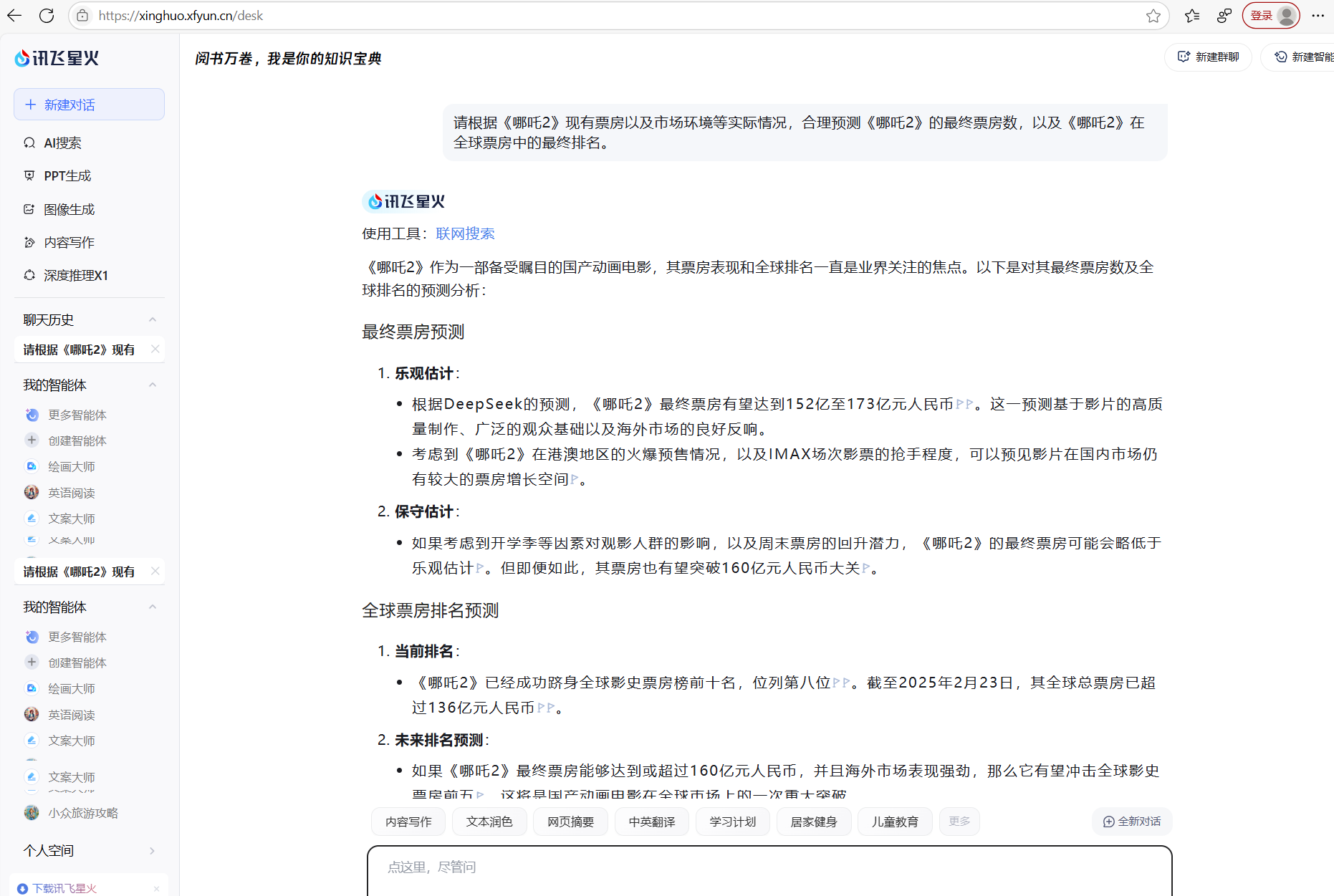1334x896 pixels.
Task: Click the site info lock icon
Action: point(82,15)
